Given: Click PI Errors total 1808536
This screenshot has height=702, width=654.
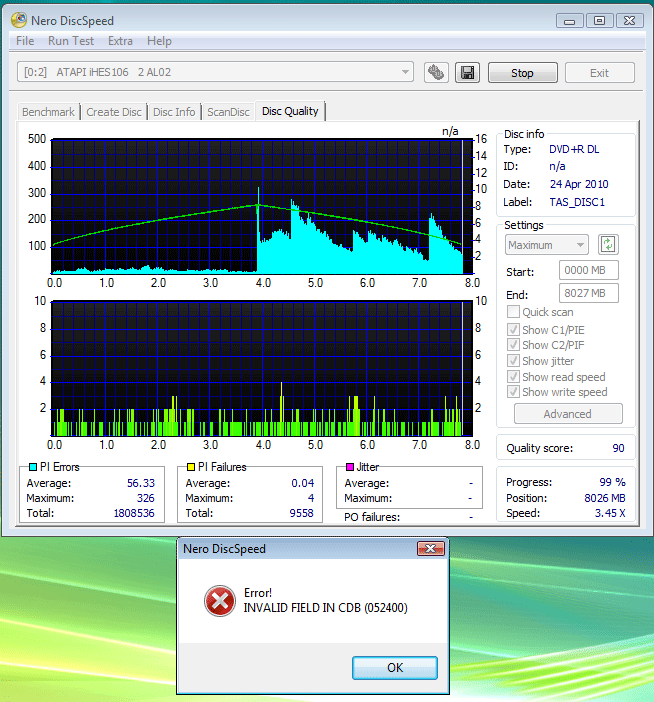Looking at the screenshot, I should tap(134, 513).
